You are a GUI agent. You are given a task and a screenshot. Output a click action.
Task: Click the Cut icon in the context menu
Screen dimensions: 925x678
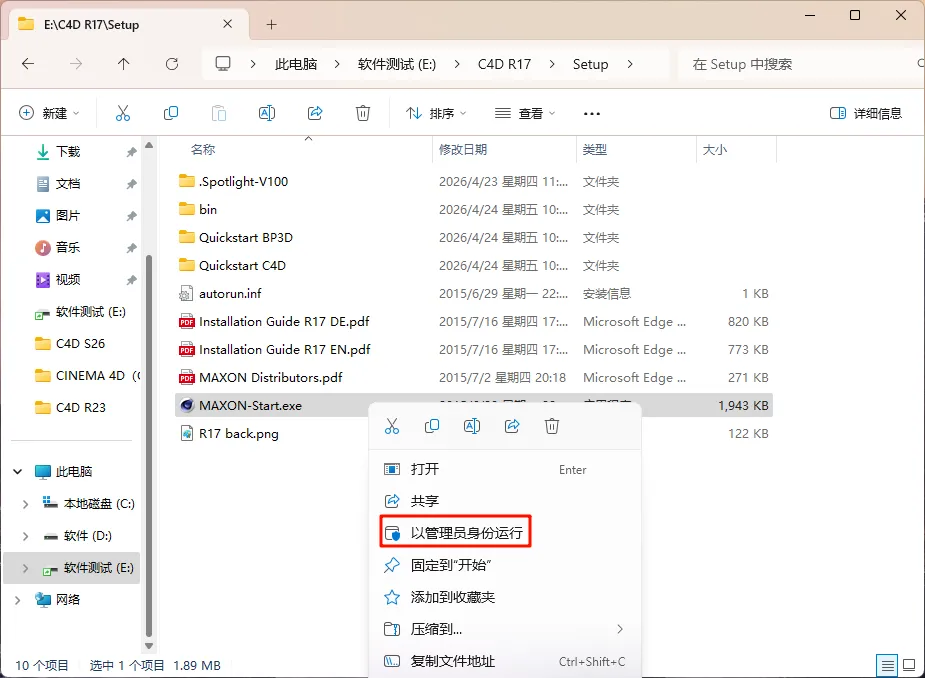point(392,426)
